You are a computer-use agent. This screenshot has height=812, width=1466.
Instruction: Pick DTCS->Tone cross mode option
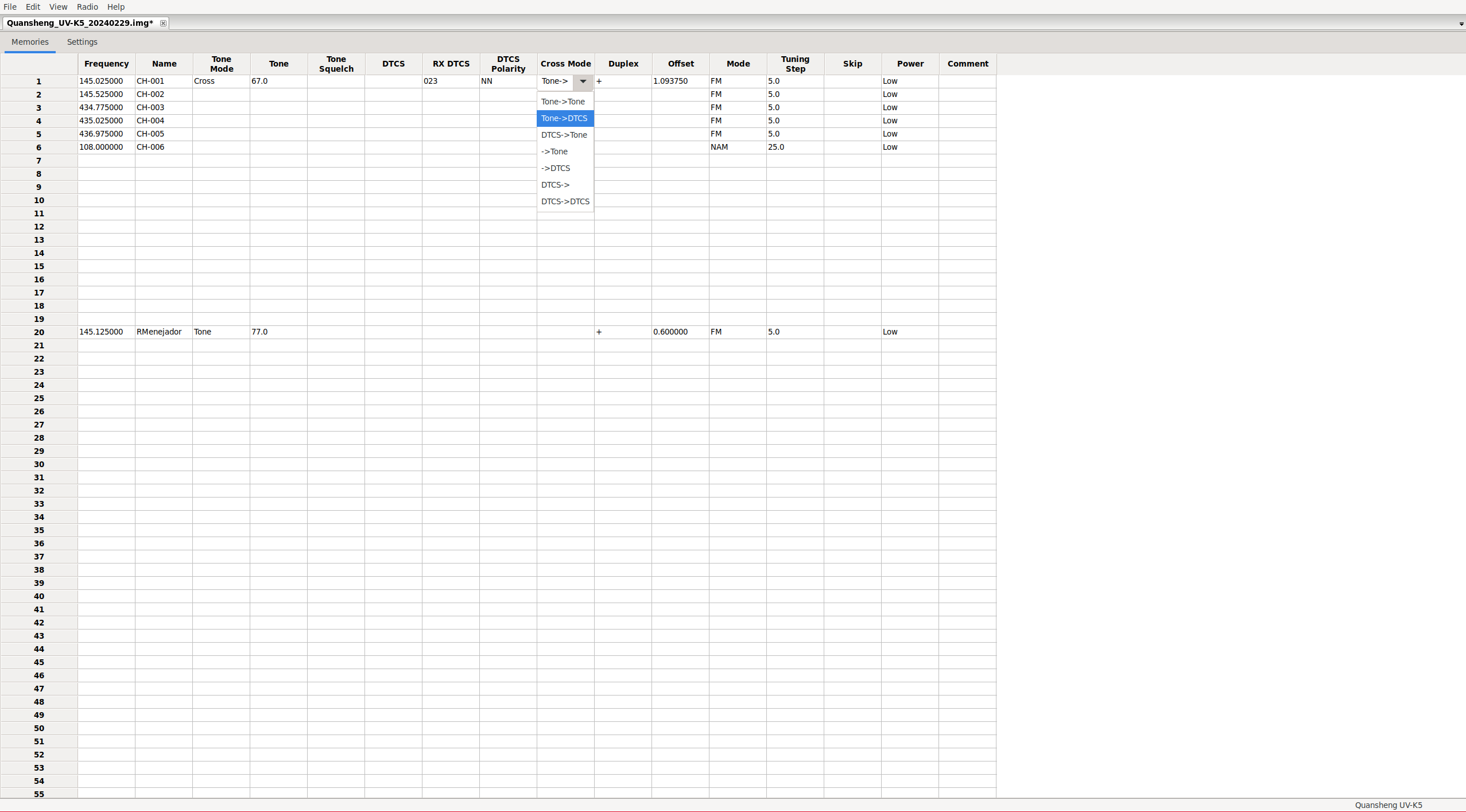point(564,135)
